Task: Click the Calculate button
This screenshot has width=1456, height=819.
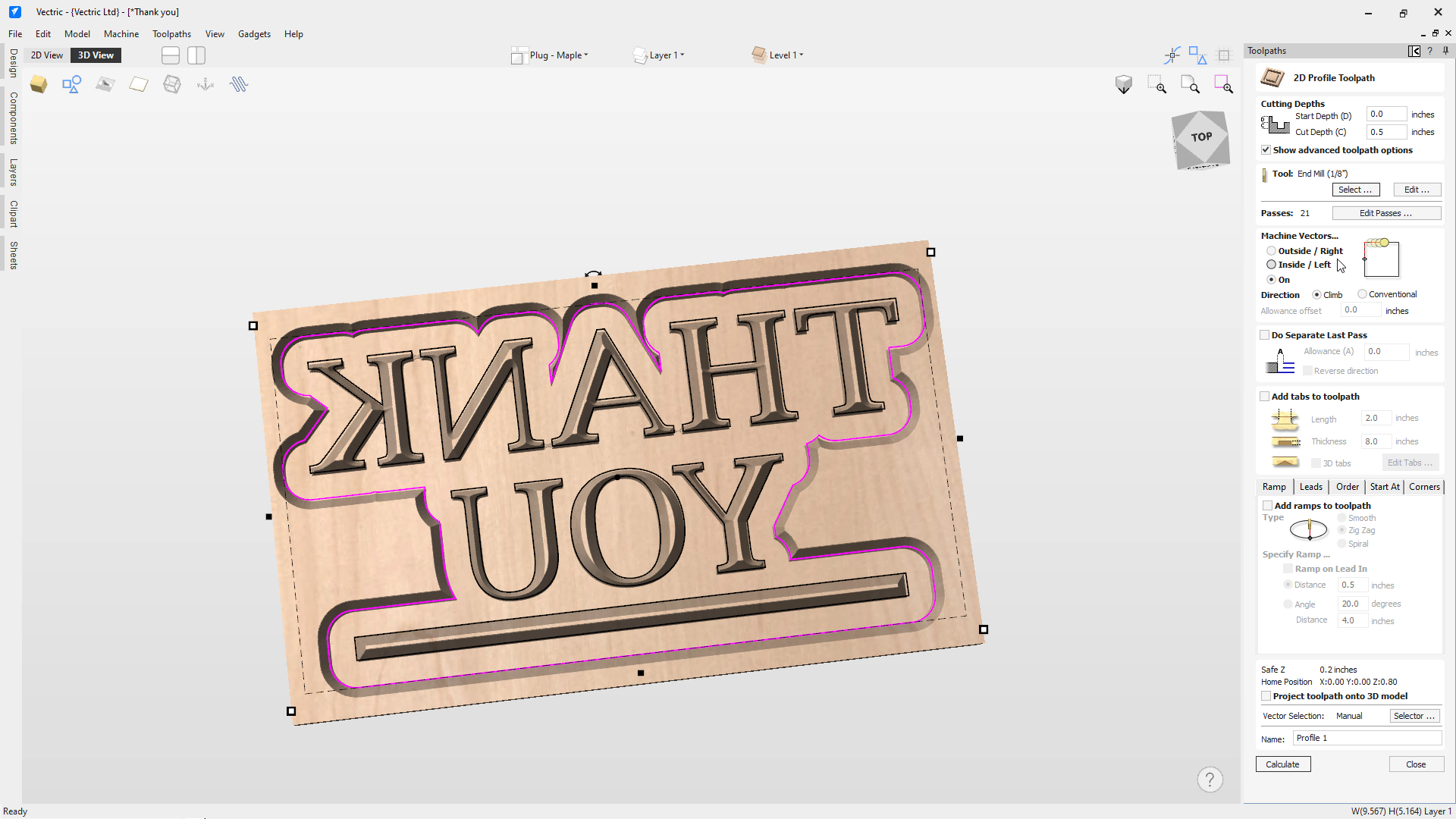Action: (x=1282, y=764)
